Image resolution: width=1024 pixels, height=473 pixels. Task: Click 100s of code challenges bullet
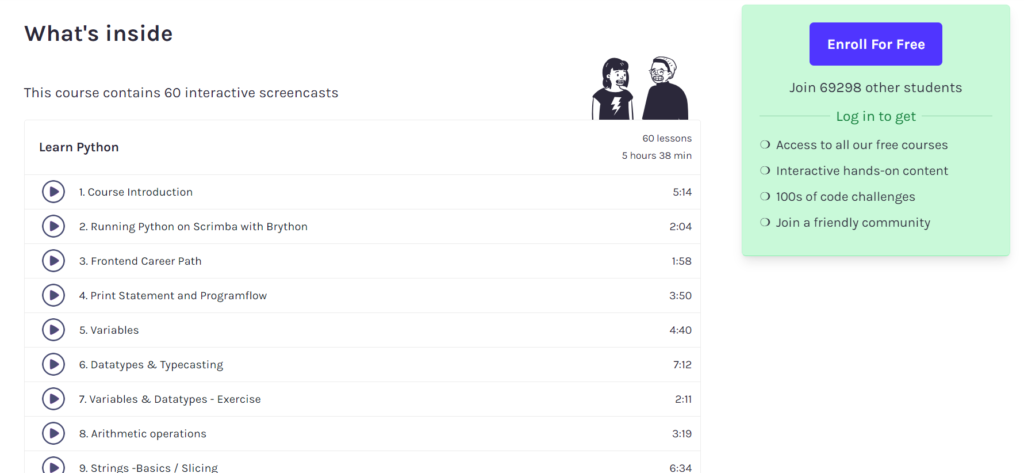pyautogui.click(x=838, y=197)
